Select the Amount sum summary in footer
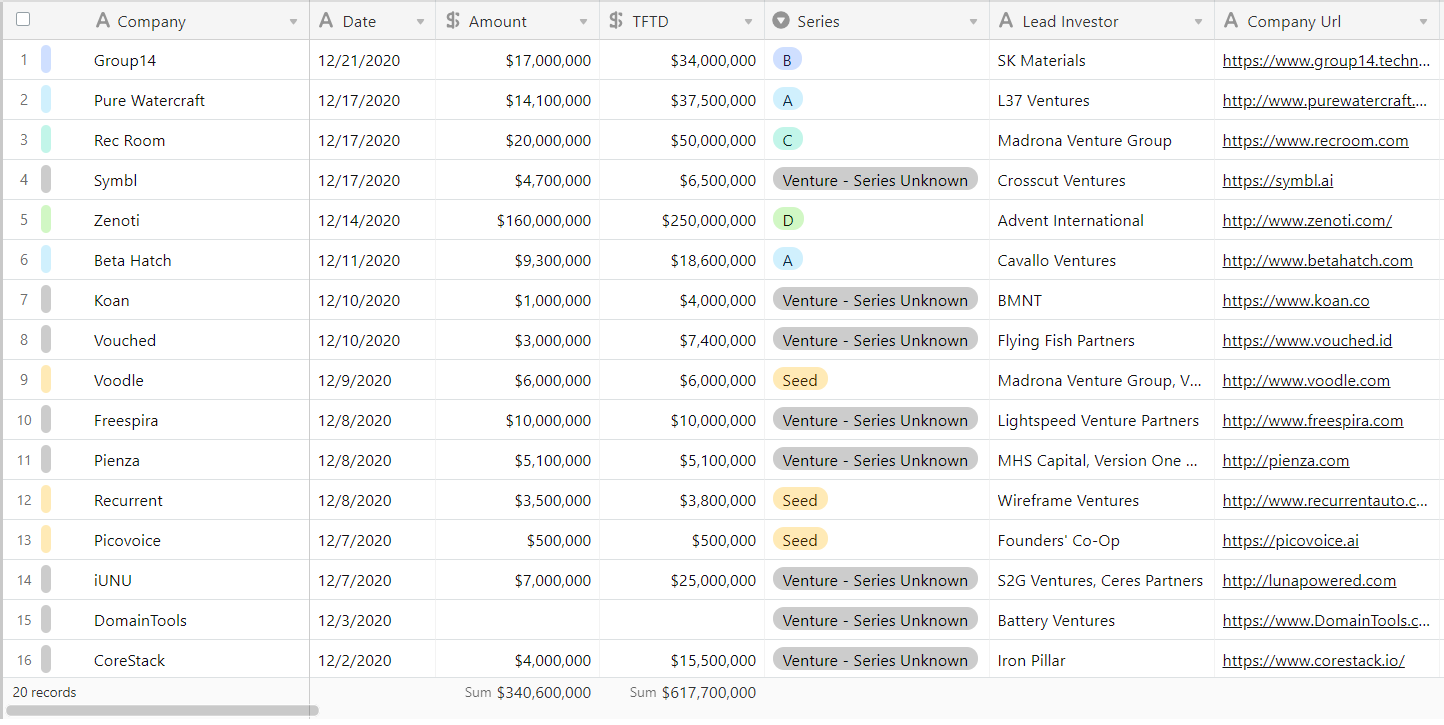This screenshot has width=1444, height=725. 528,692
